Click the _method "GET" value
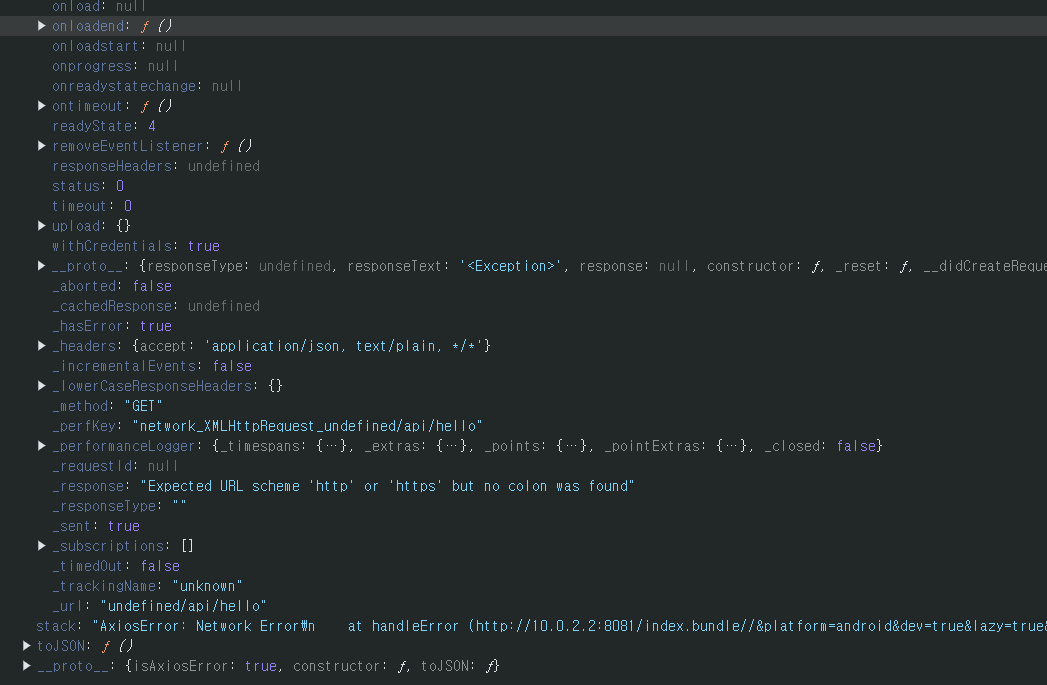The width and height of the screenshot is (1047, 685). pyautogui.click(x=144, y=407)
